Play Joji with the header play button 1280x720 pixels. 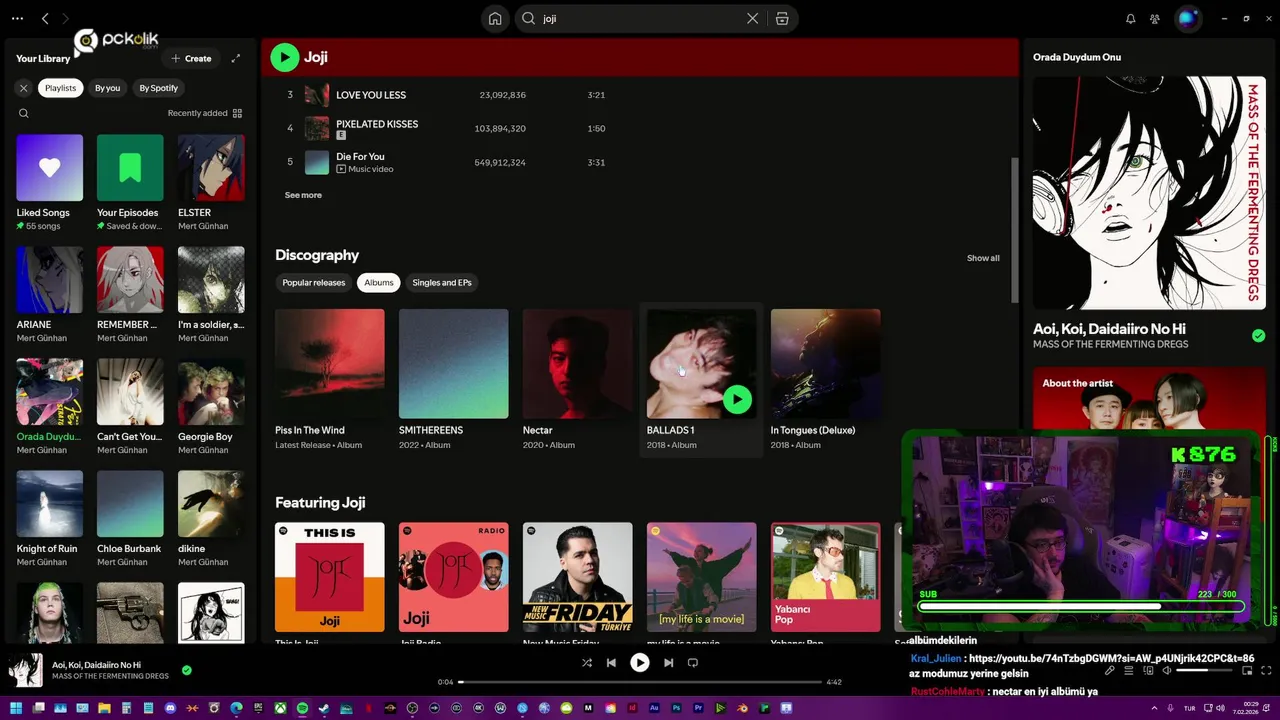284,57
